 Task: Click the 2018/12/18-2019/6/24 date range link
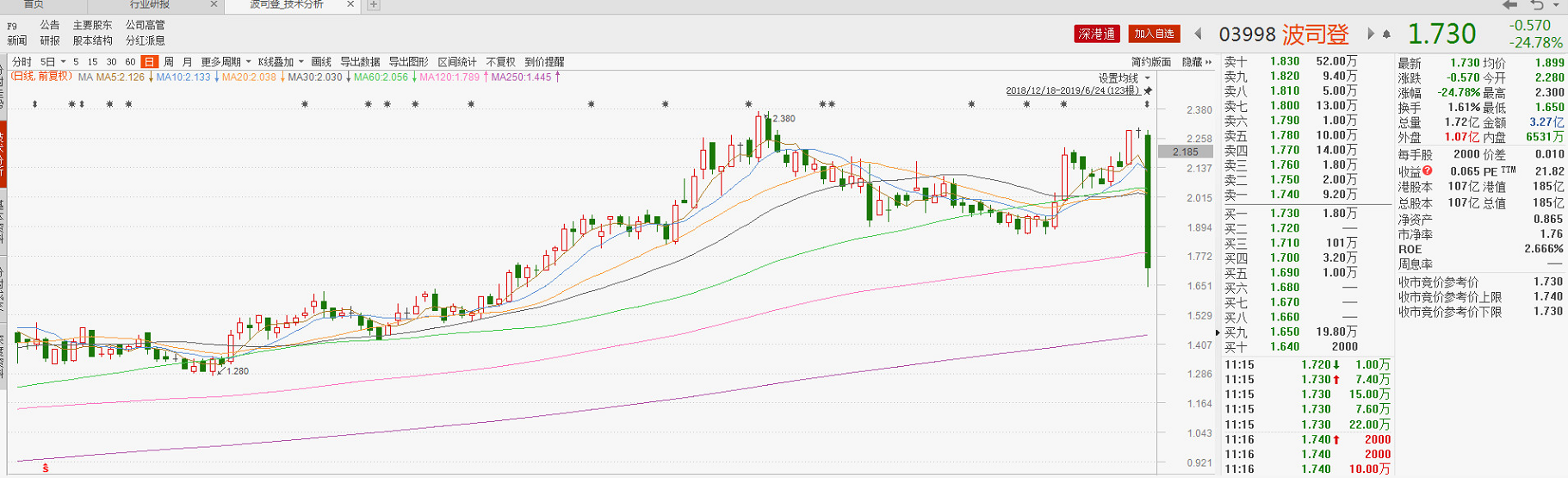[x=1072, y=90]
